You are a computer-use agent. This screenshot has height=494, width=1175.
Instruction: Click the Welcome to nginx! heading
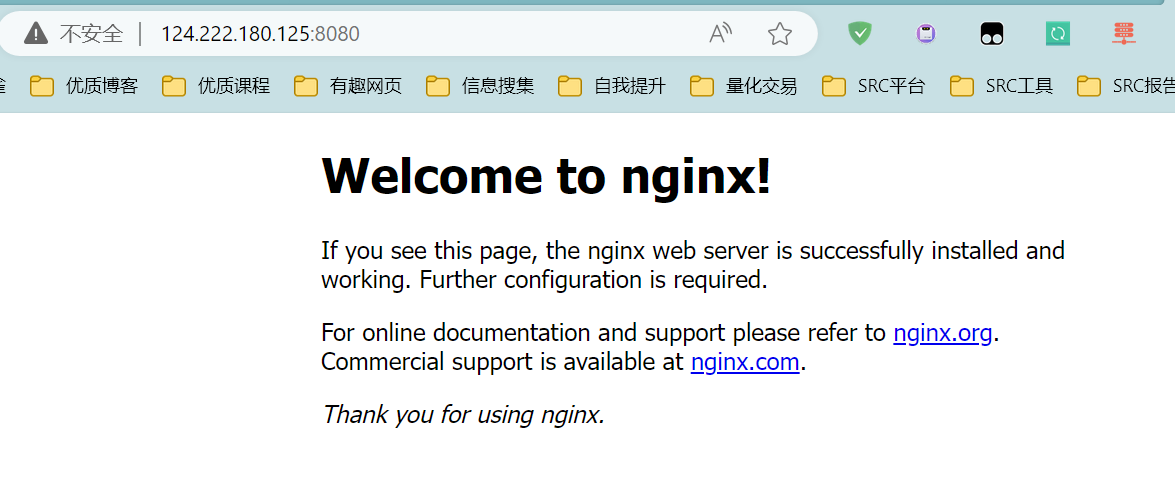point(546,176)
